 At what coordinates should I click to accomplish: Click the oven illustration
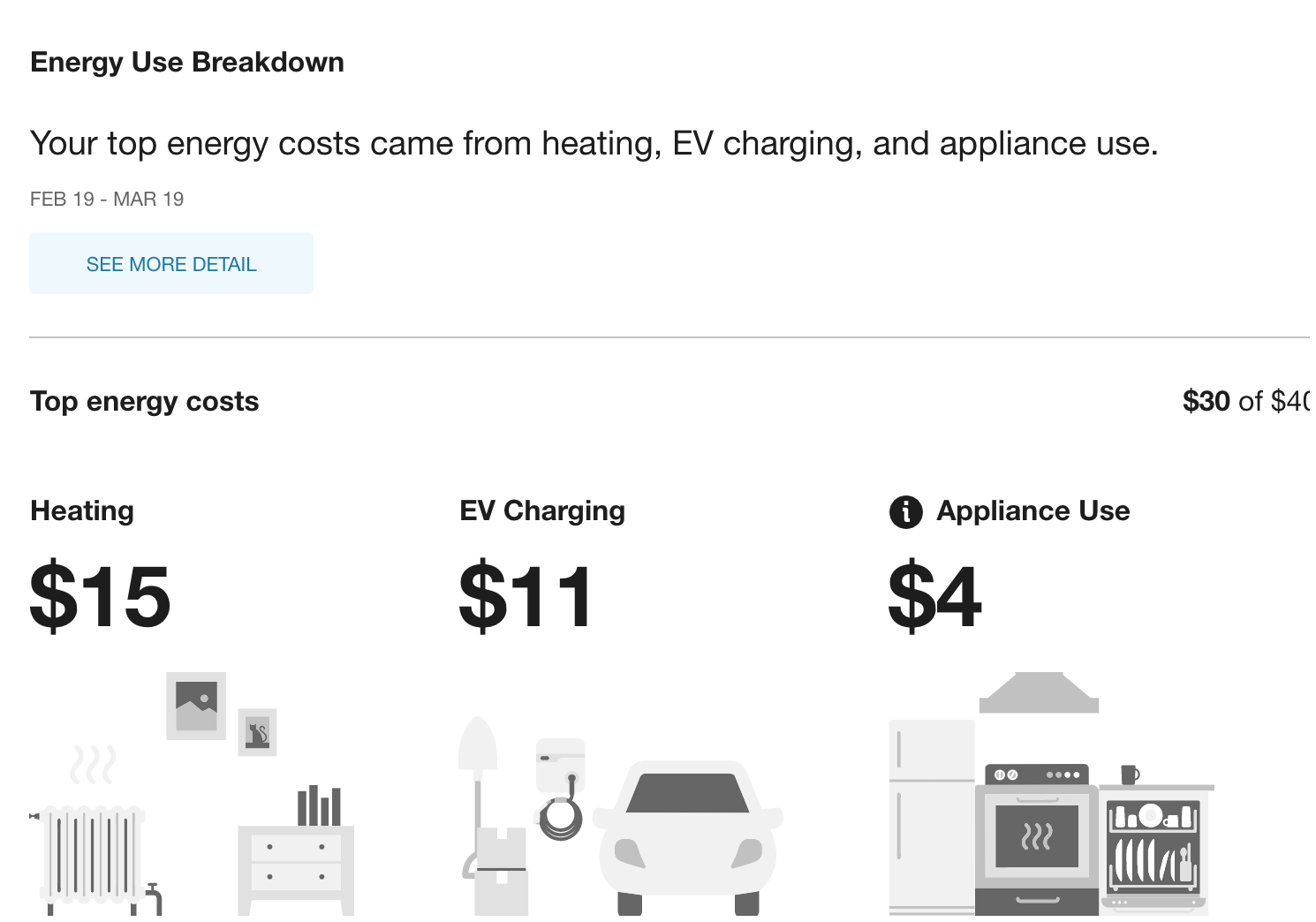(1037, 839)
